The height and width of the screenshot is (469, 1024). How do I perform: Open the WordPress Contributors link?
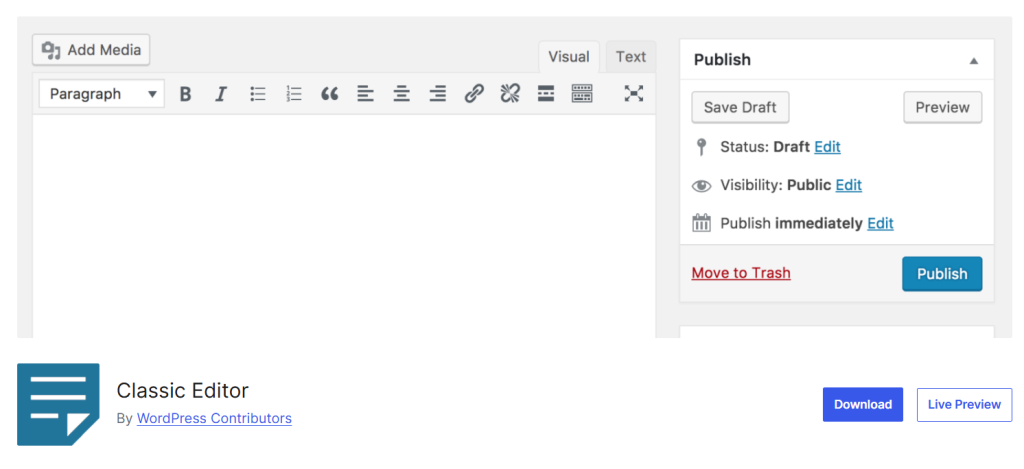[x=214, y=418]
